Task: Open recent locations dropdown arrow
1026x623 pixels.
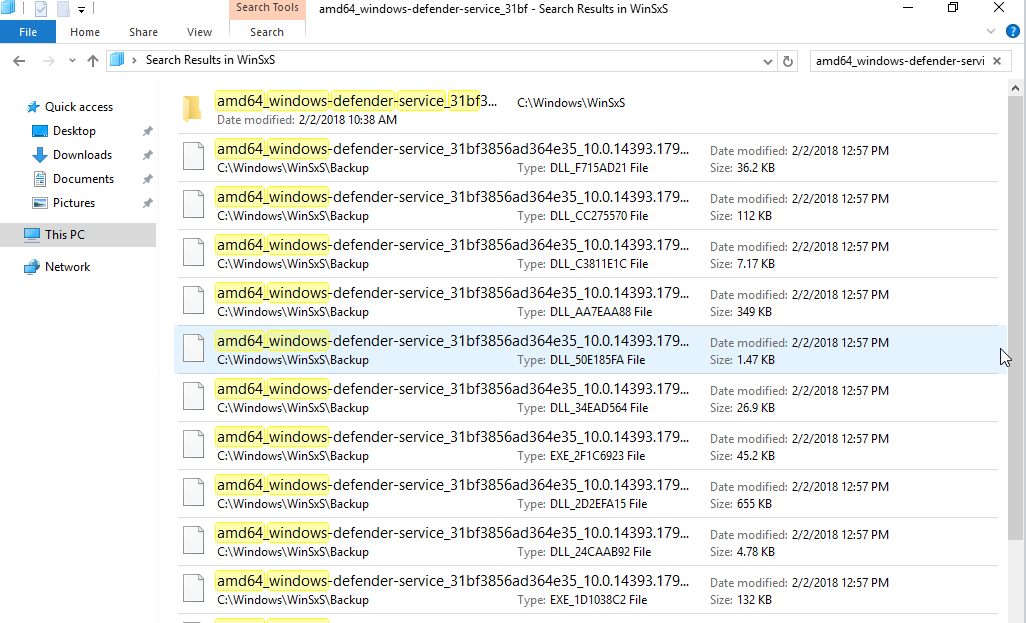Action: coord(72,61)
